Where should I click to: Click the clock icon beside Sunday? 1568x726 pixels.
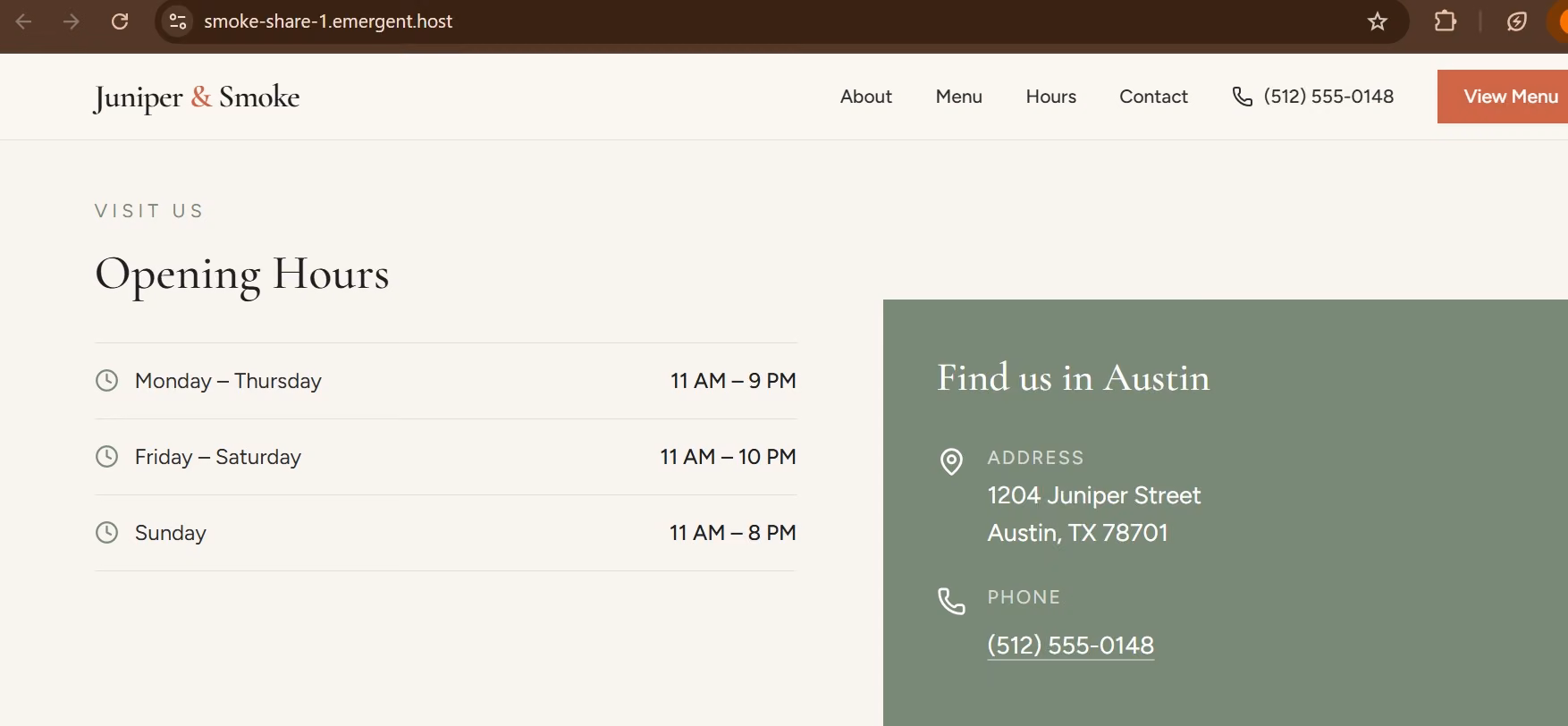[x=106, y=533]
